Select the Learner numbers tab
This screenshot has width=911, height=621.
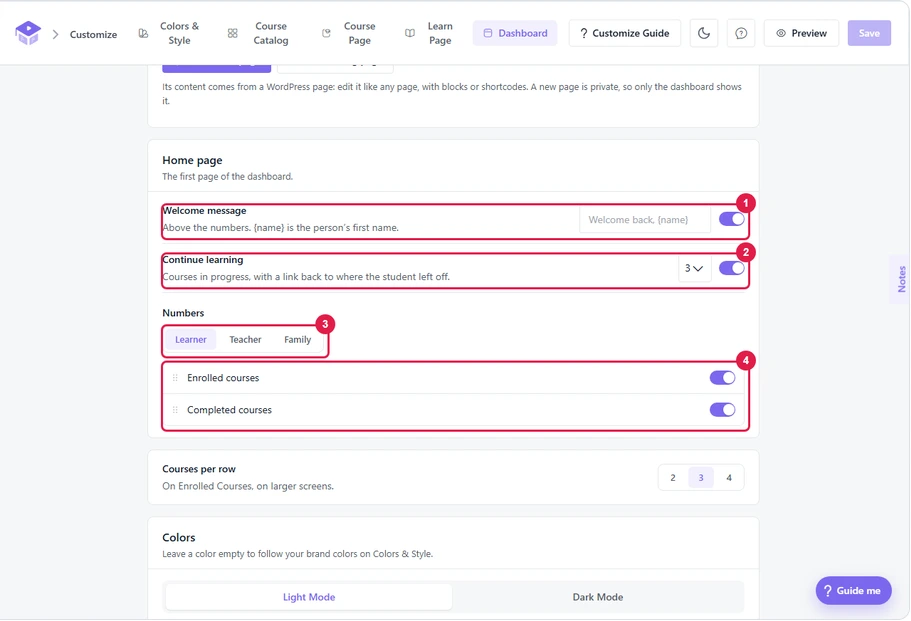point(191,339)
